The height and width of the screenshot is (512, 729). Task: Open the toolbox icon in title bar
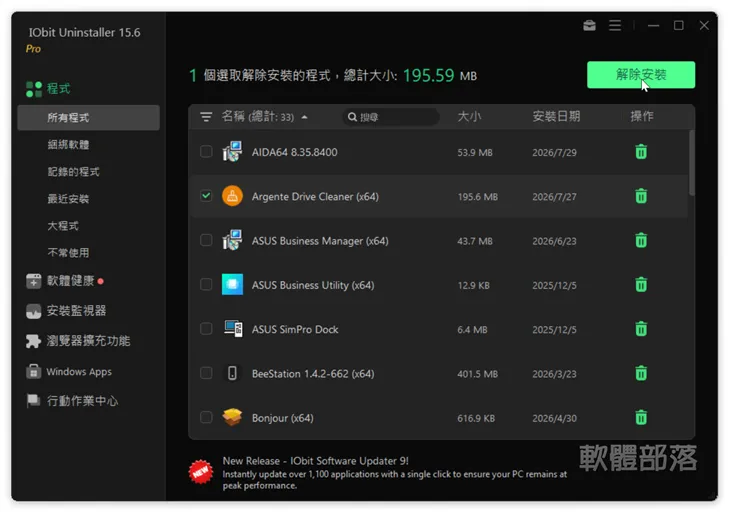[590, 26]
